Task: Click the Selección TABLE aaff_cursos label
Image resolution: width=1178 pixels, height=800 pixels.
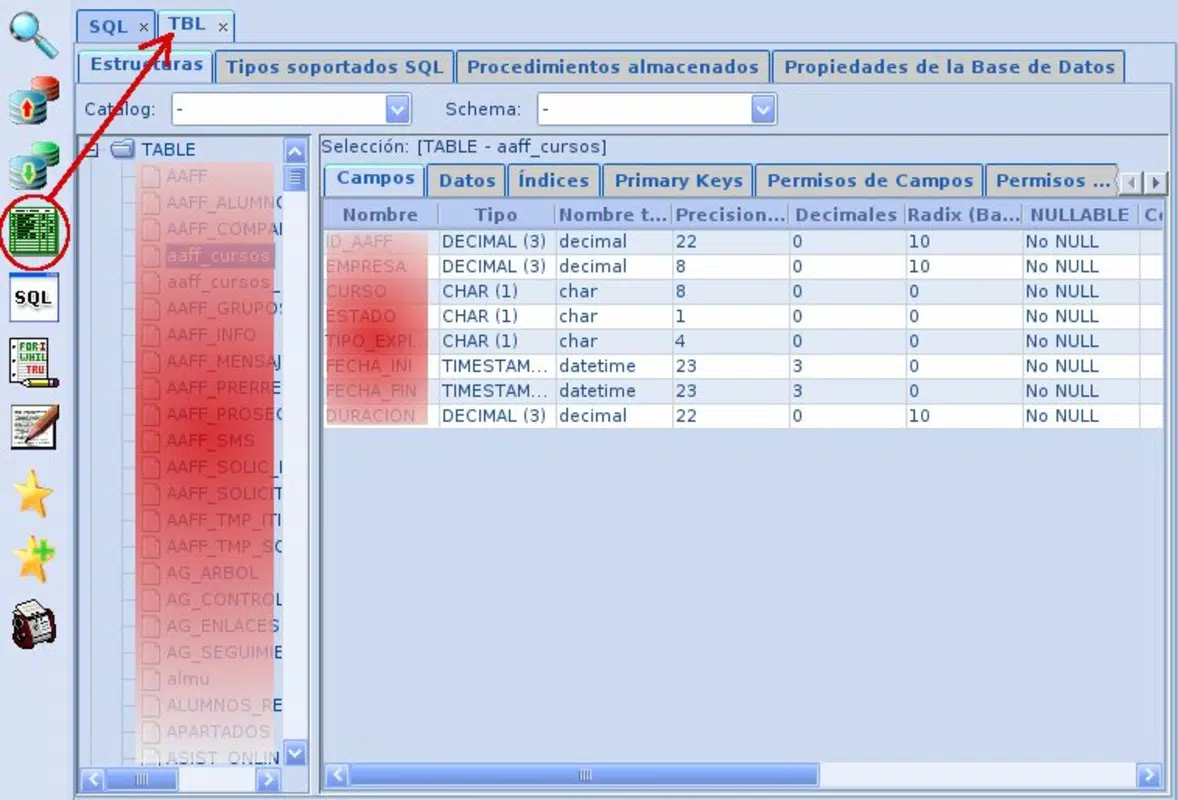Action: click(464, 146)
